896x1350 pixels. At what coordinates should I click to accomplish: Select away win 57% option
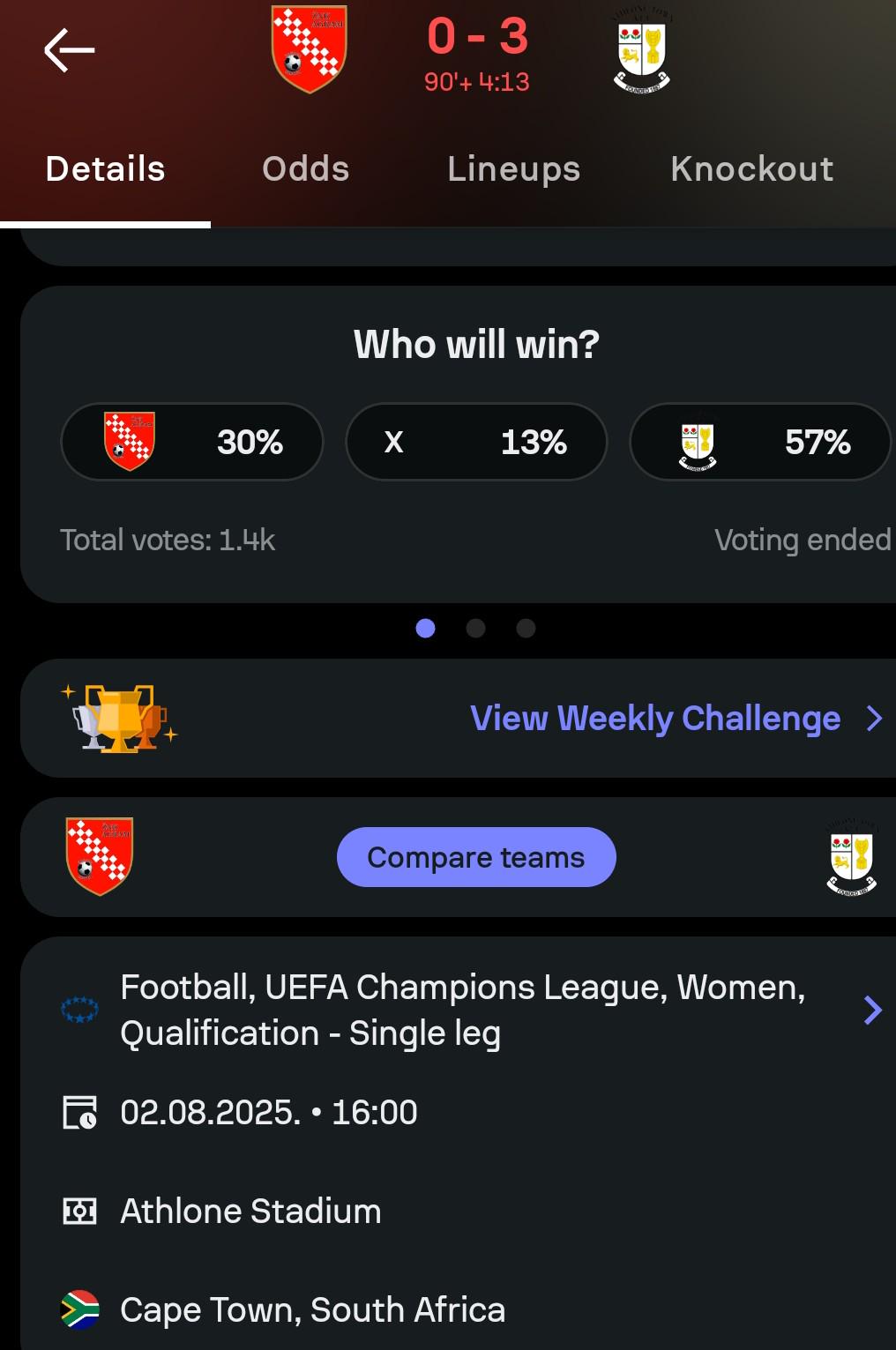(761, 442)
